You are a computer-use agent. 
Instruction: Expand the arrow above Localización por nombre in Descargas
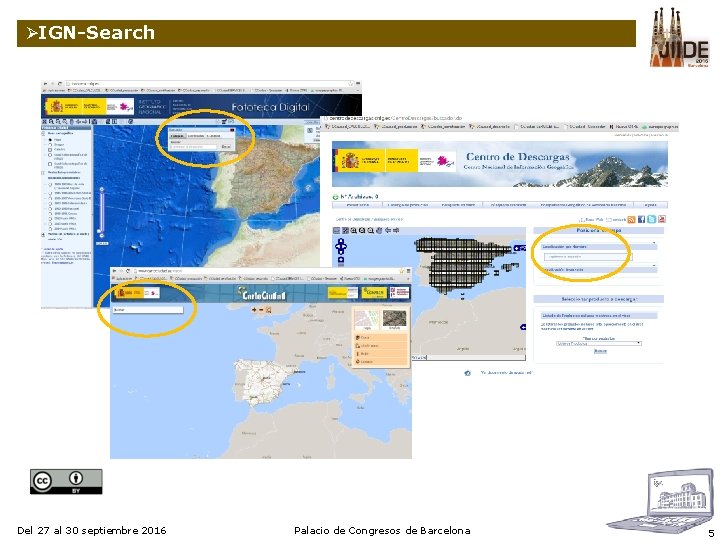tap(654, 242)
